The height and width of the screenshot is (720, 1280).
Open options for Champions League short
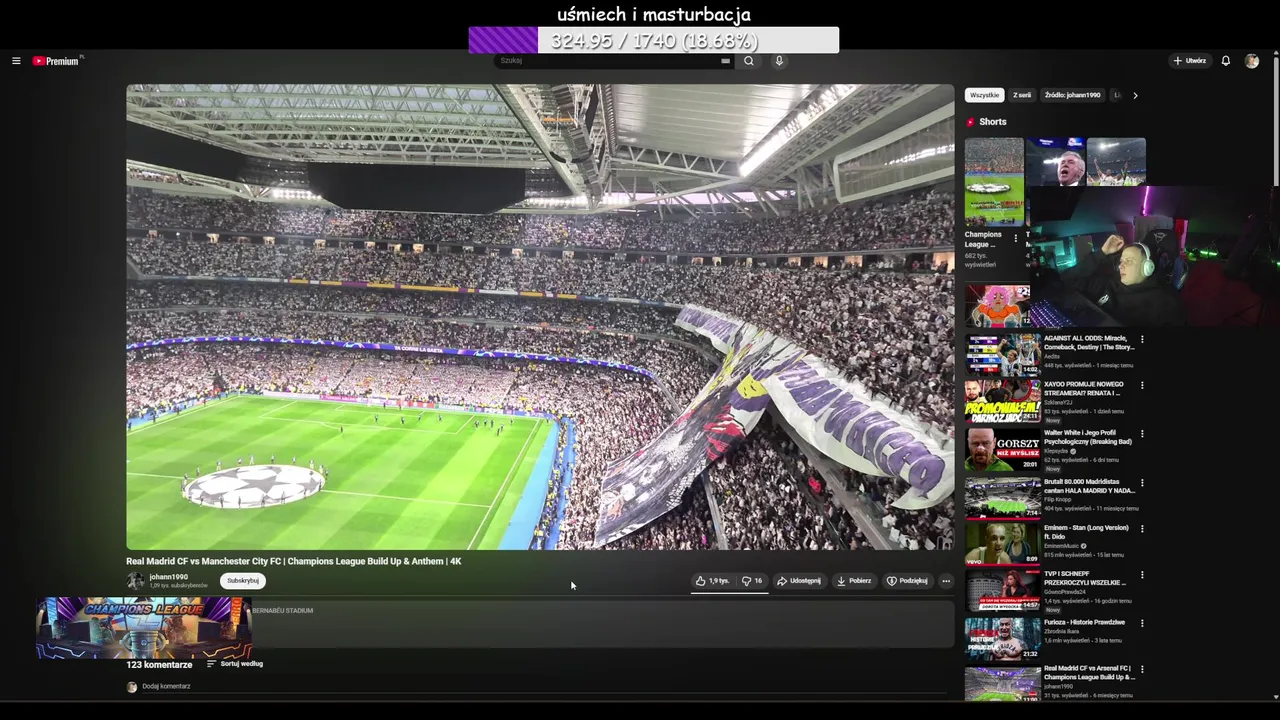point(1016,238)
